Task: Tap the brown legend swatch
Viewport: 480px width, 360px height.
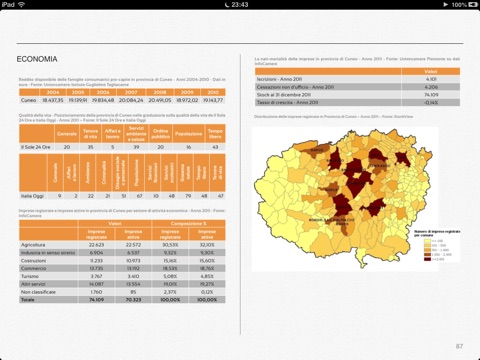Action: [427, 254]
